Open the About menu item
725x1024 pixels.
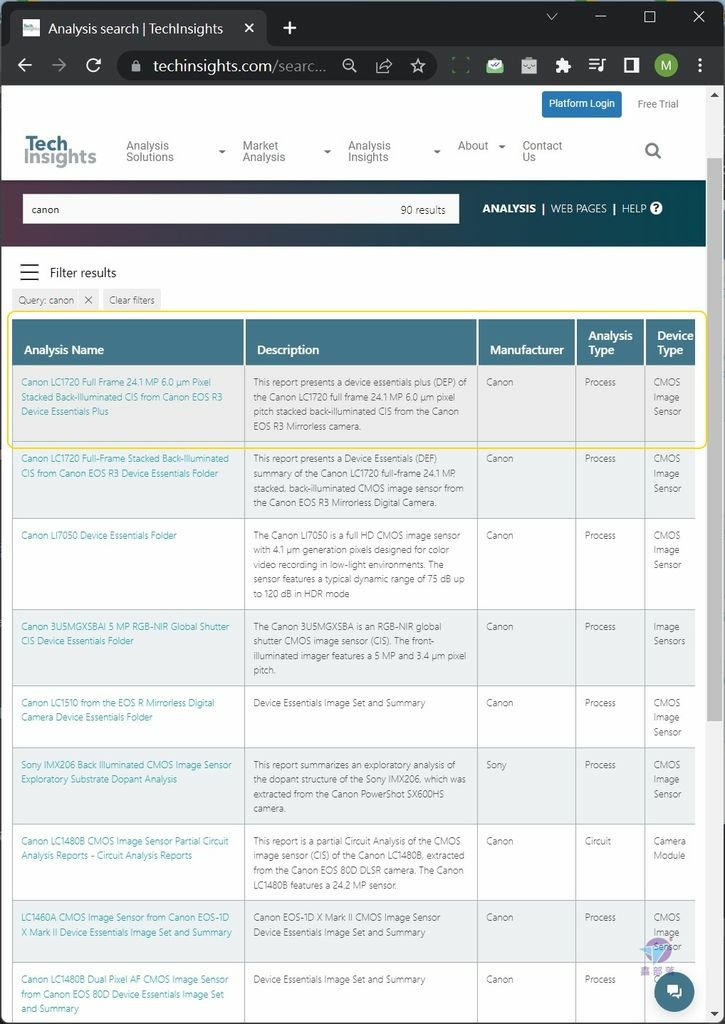(473, 146)
